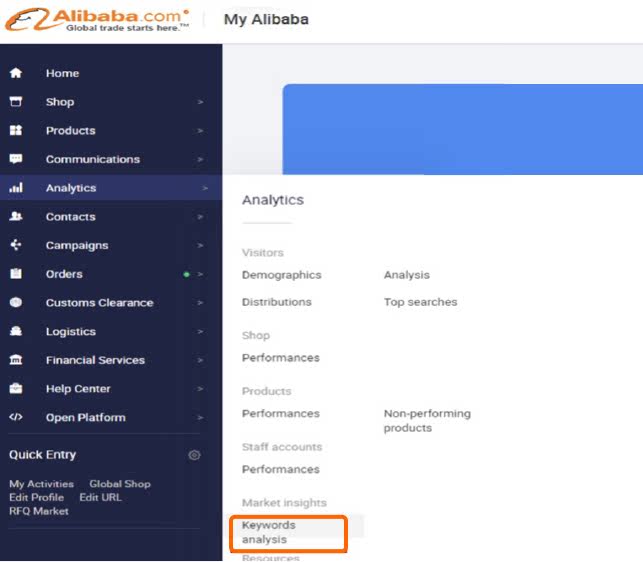The image size is (643, 562).
Task: Click the Communications chat bubble icon
Action: [x=16, y=159]
